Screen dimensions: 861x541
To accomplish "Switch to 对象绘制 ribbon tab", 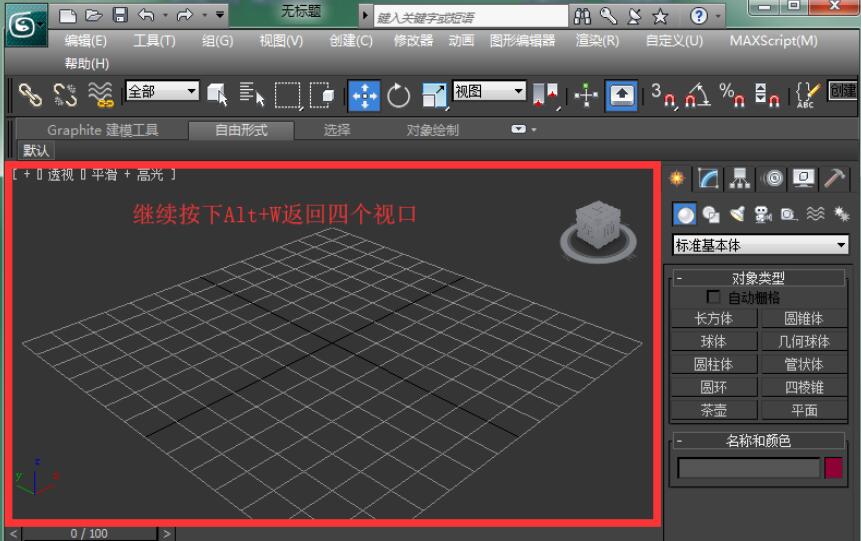I will click(x=433, y=130).
